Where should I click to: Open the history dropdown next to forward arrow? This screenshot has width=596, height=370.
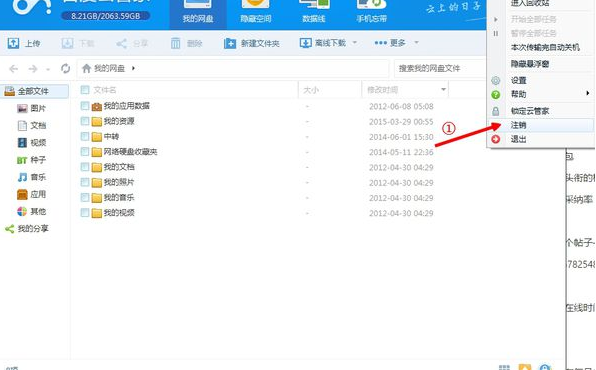coord(48,70)
